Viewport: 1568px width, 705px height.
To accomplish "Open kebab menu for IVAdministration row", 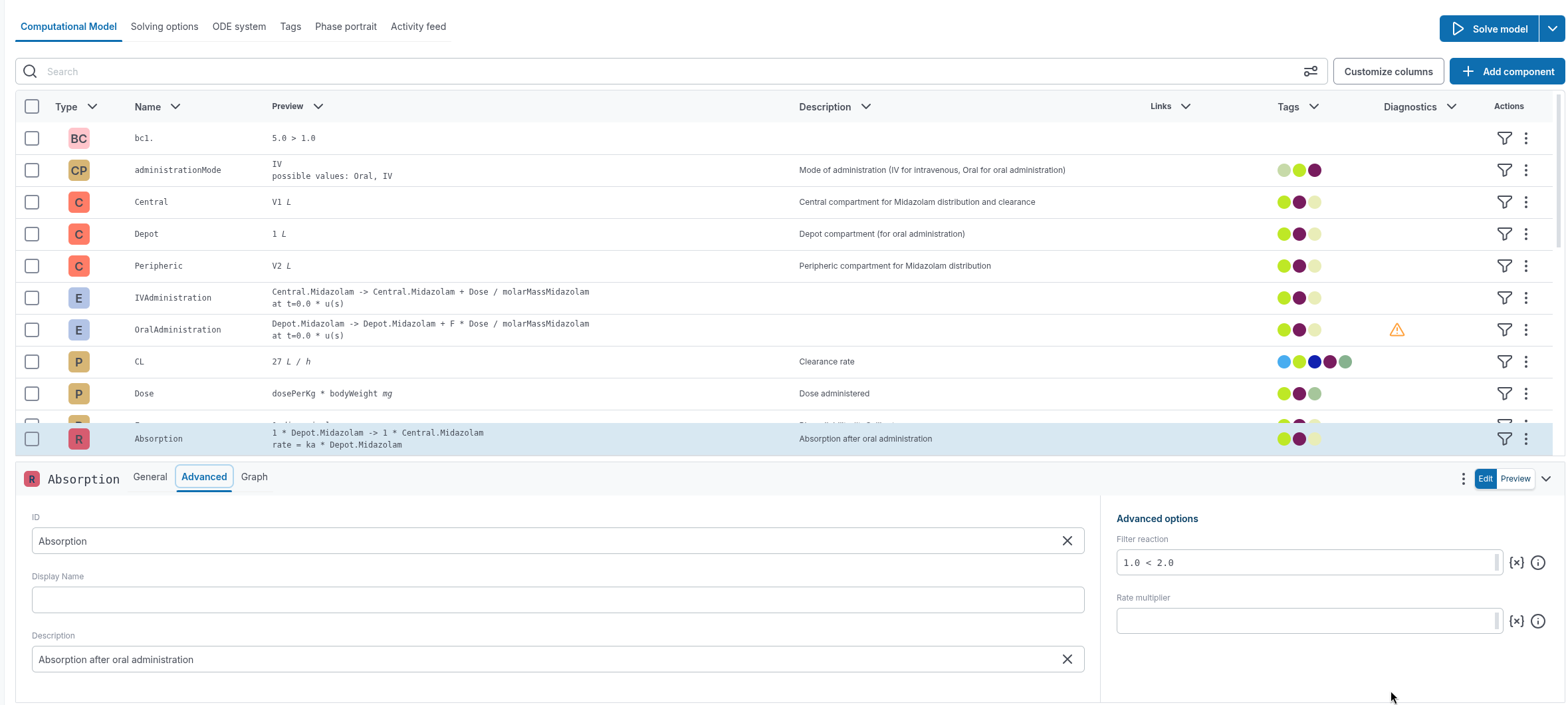I will (x=1526, y=298).
